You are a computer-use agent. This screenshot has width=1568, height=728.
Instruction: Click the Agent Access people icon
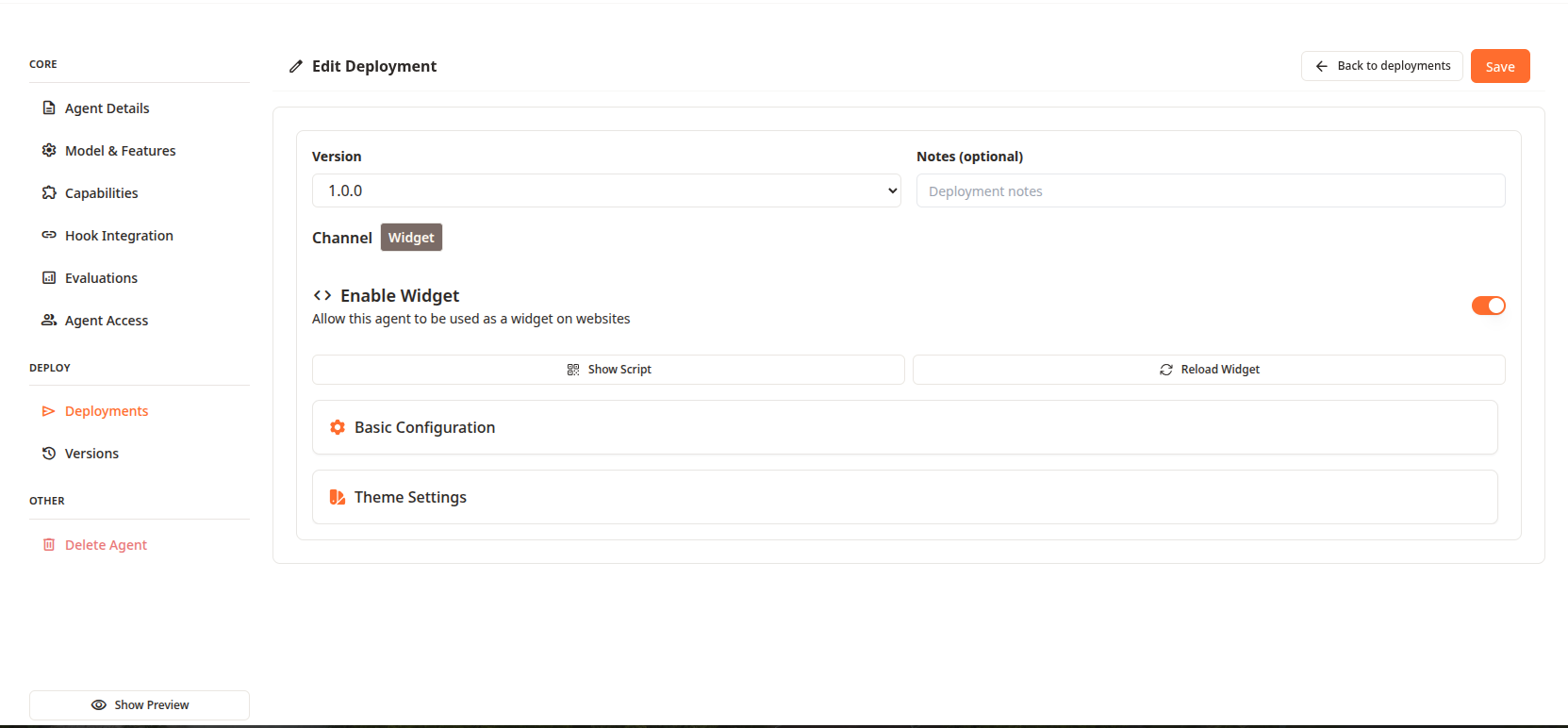[49, 321]
